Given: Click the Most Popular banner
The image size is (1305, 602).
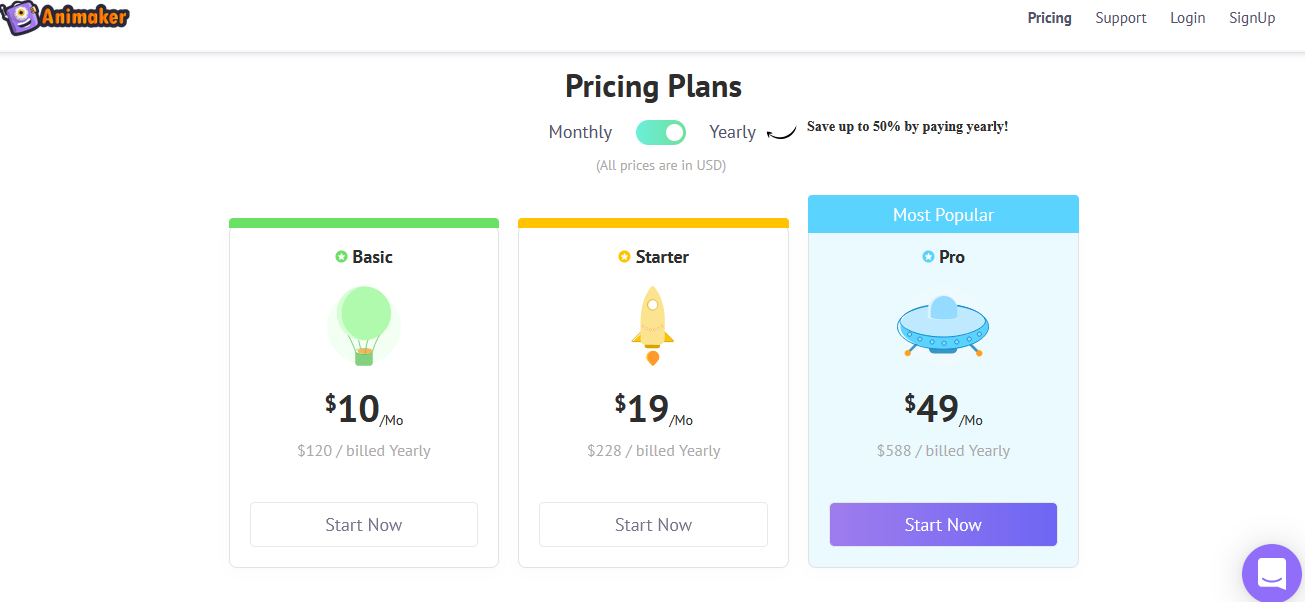Looking at the screenshot, I should (943, 215).
